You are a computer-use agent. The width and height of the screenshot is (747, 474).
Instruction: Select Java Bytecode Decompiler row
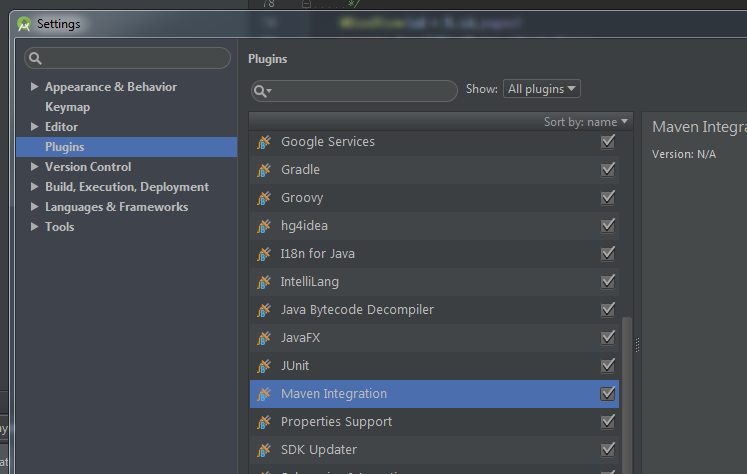click(x=434, y=310)
